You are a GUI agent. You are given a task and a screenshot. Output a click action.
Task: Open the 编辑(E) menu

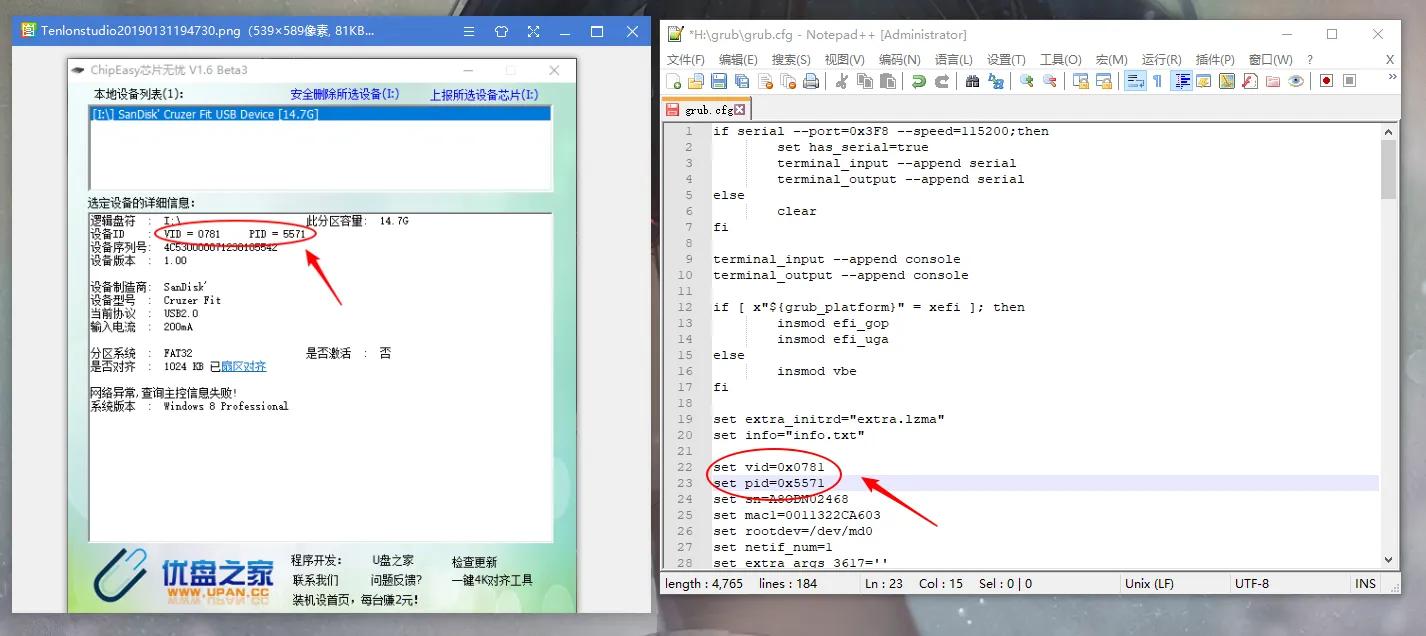click(738, 60)
